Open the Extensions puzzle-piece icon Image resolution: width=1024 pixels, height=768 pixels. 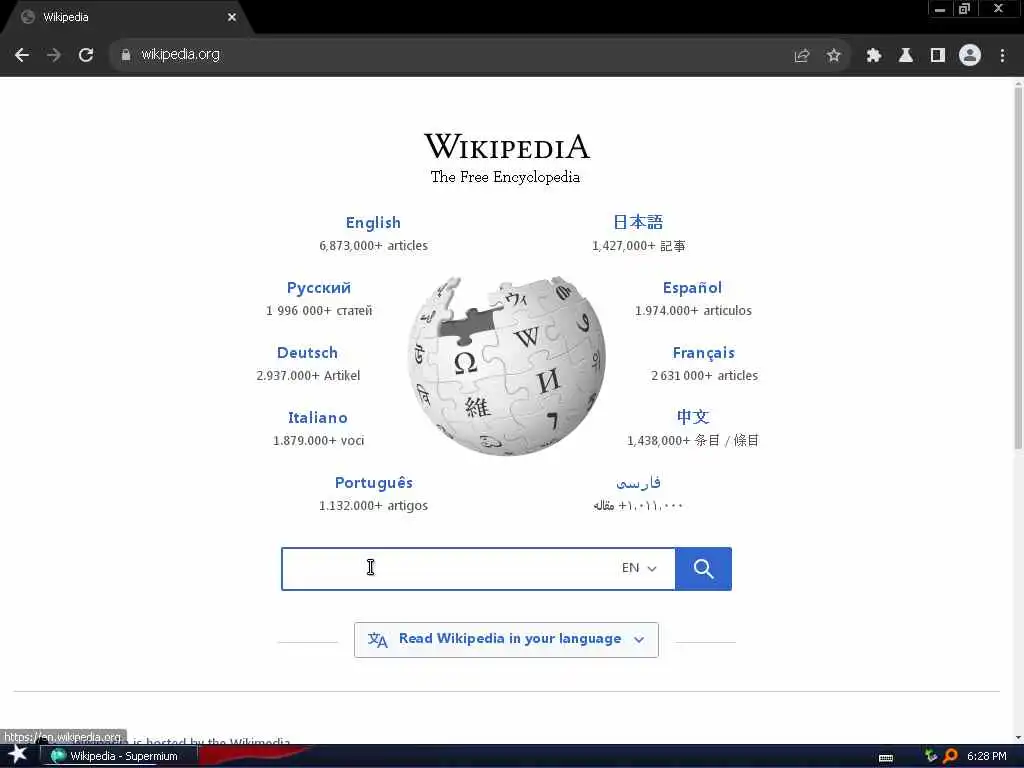tap(874, 56)
